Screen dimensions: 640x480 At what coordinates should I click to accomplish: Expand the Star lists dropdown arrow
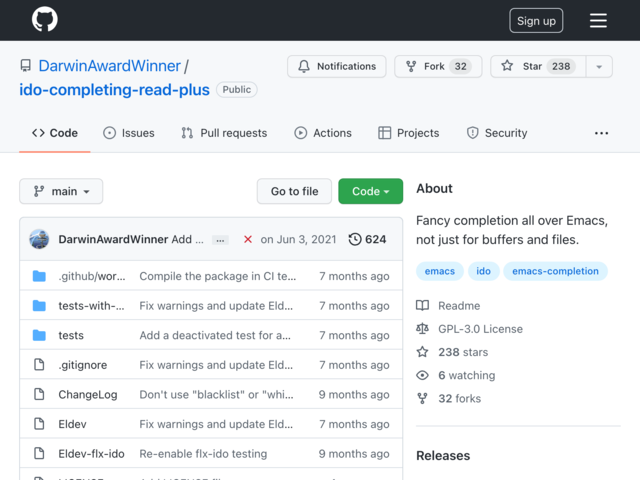tap(599, 67)
